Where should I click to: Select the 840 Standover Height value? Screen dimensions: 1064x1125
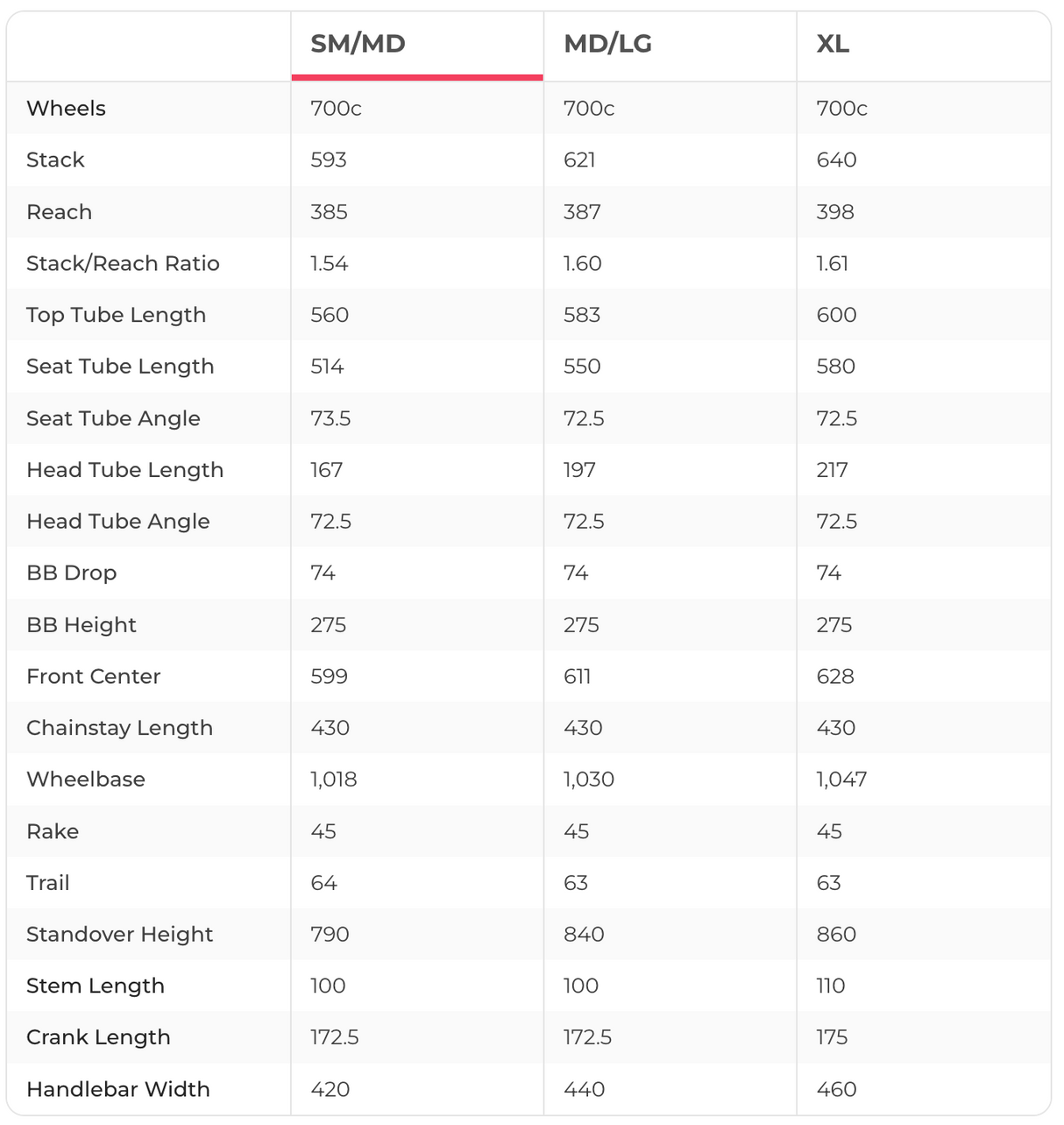pyautogui.click(x=584, y=935)
